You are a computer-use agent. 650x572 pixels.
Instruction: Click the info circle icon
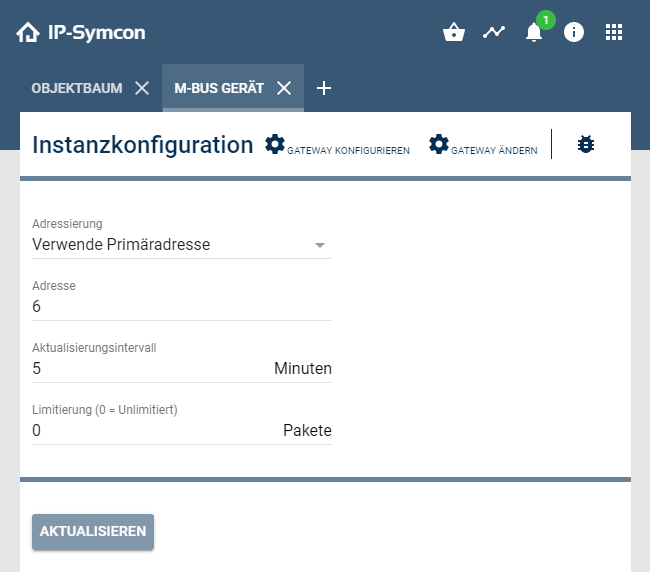[x=574, y=32]
